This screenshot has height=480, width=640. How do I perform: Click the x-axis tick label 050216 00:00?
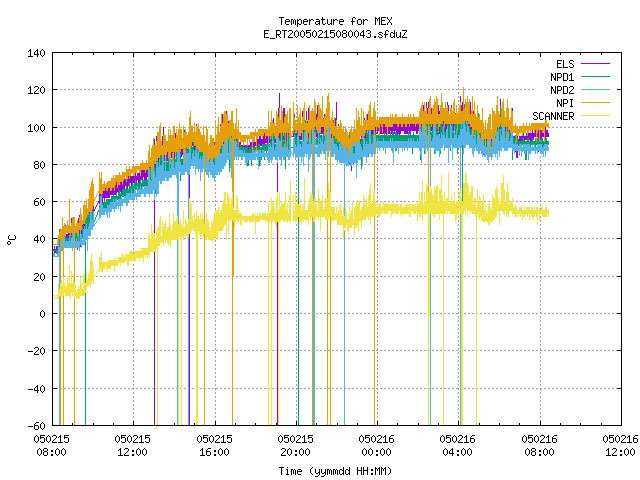(x=376, y=446)
